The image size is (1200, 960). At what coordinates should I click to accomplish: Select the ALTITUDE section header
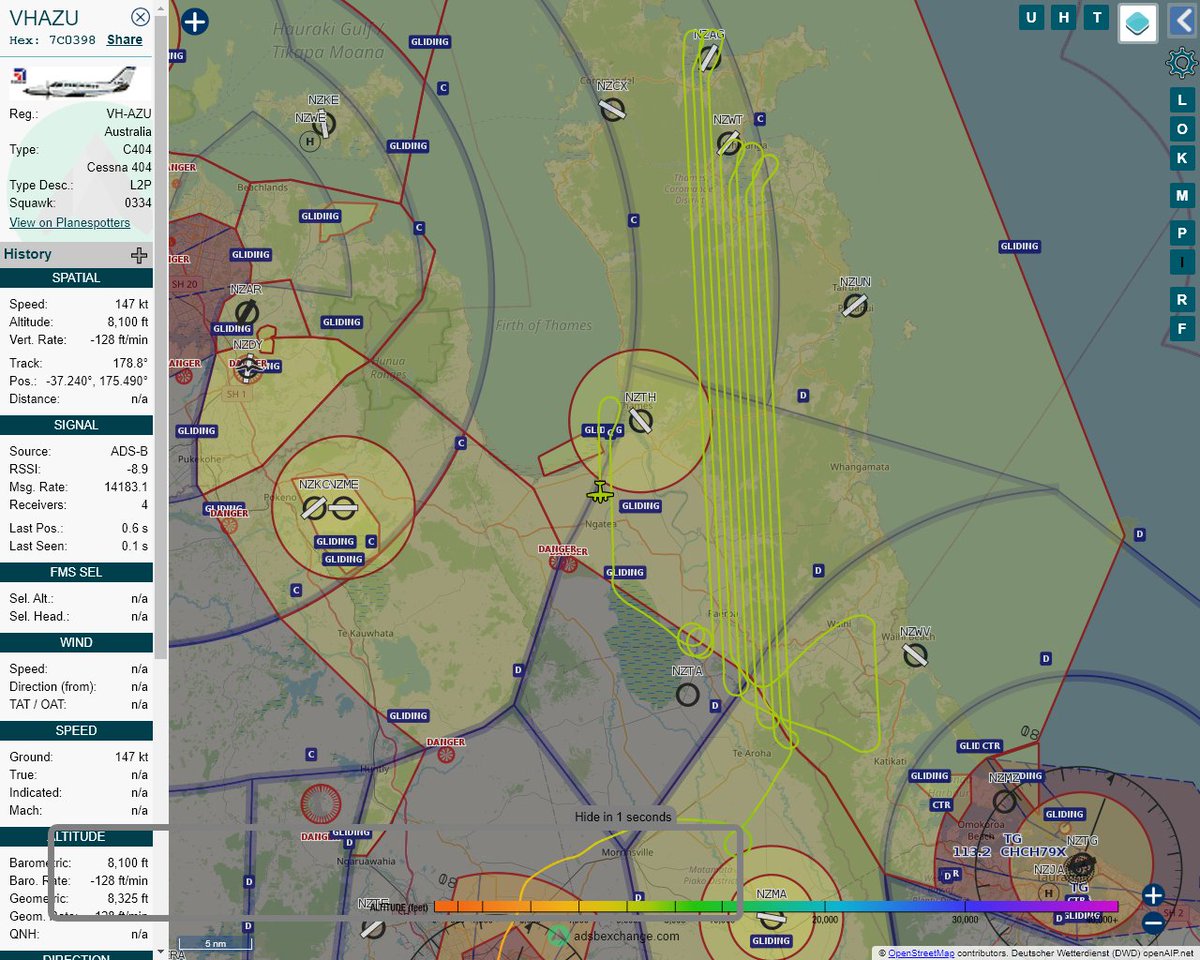[76, 836]
